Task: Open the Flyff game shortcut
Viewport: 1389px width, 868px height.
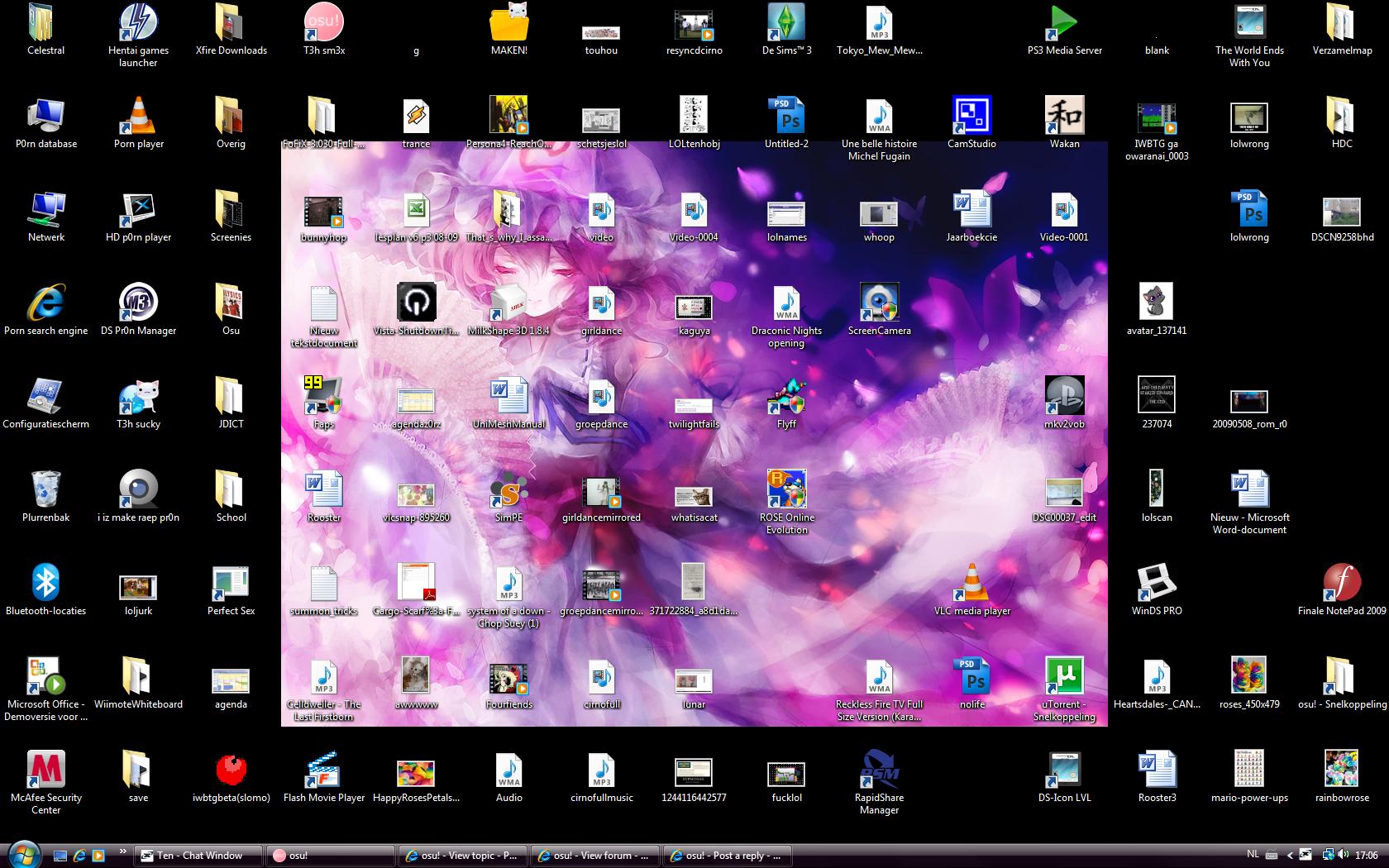Action: (x=787, y=404)
